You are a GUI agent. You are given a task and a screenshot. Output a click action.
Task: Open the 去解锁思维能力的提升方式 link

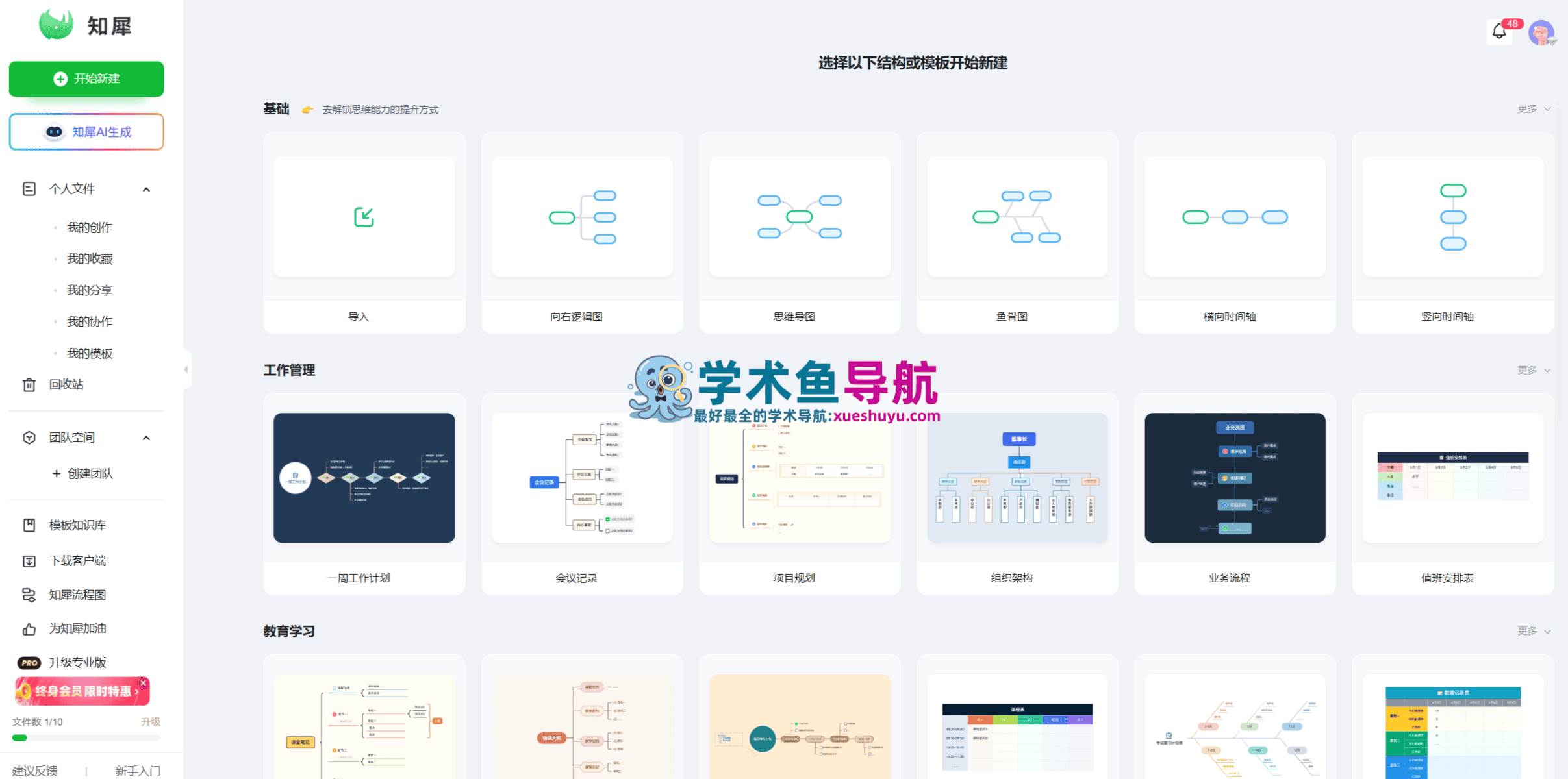click(x=380, y=110)
